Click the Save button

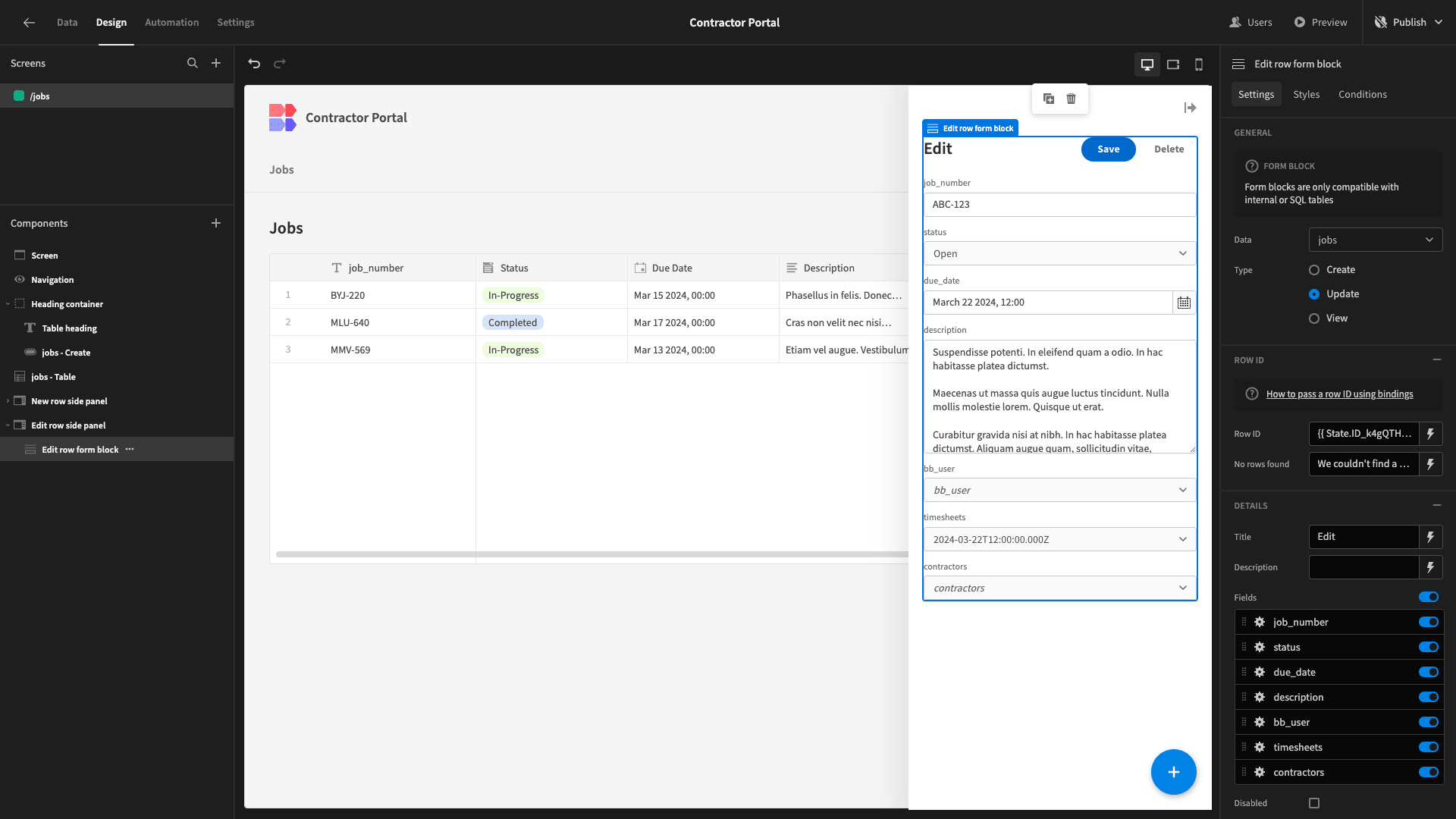[1108, 149]
